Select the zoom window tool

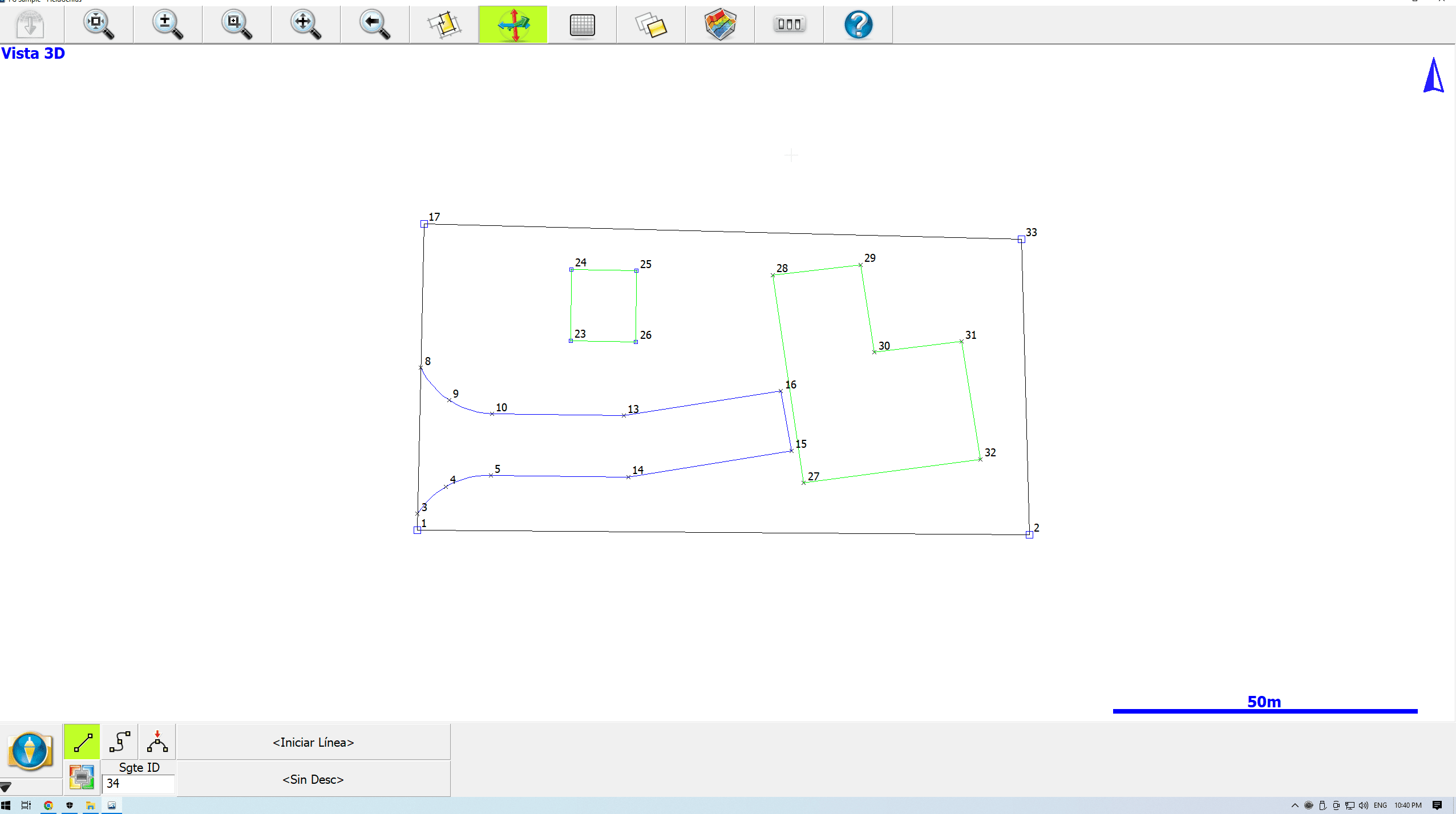[237, 25]
